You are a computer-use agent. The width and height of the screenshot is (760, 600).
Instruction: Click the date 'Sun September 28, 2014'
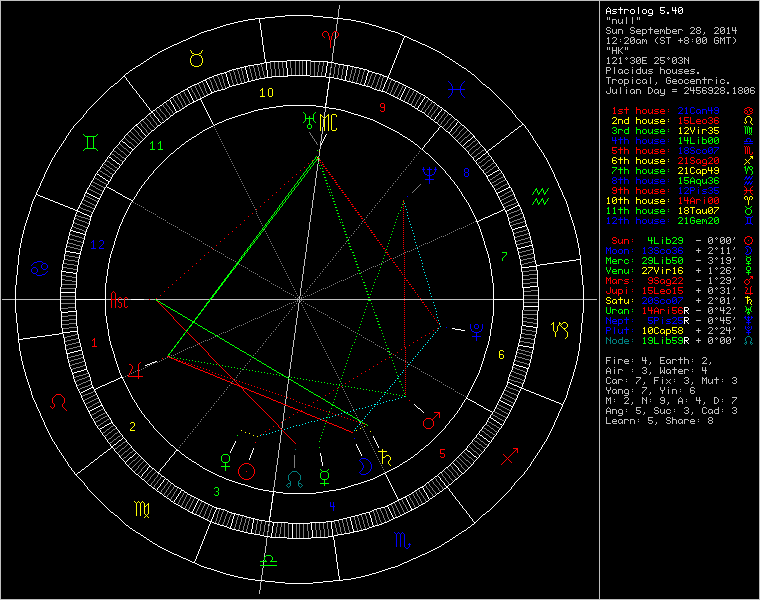click(x=671, y=31)
